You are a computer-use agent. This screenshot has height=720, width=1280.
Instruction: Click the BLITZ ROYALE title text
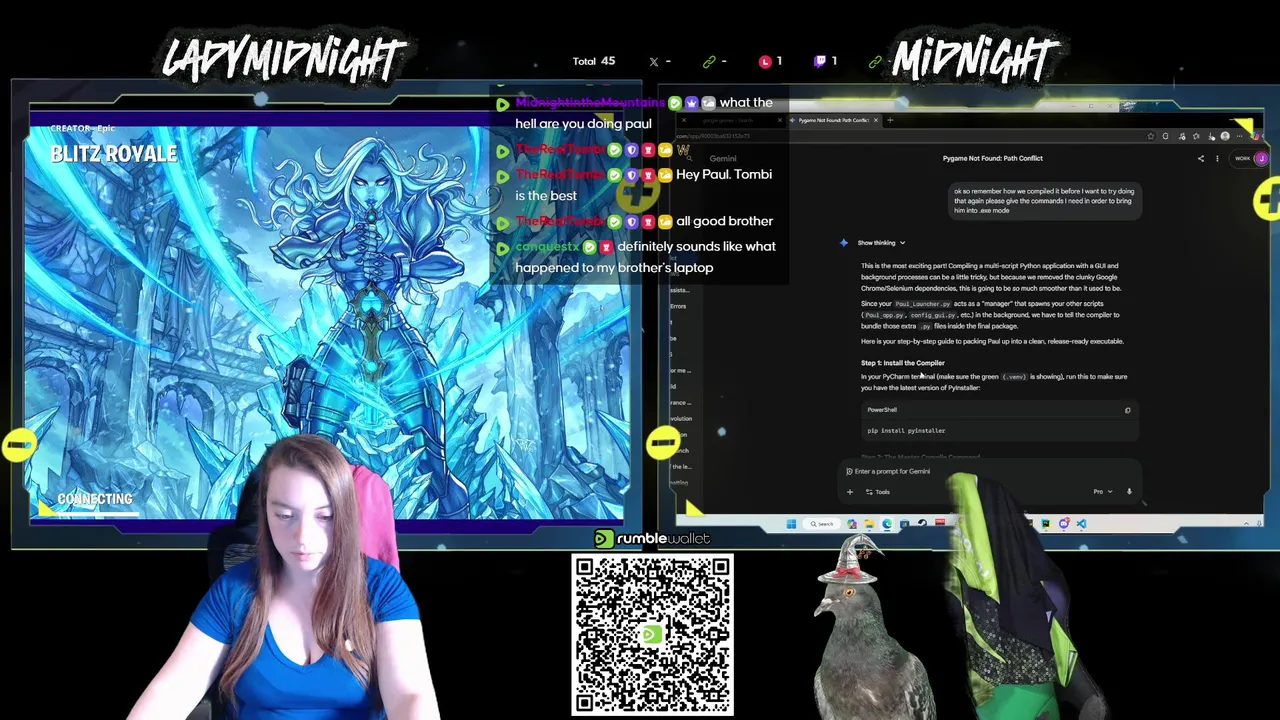[113, 154]
